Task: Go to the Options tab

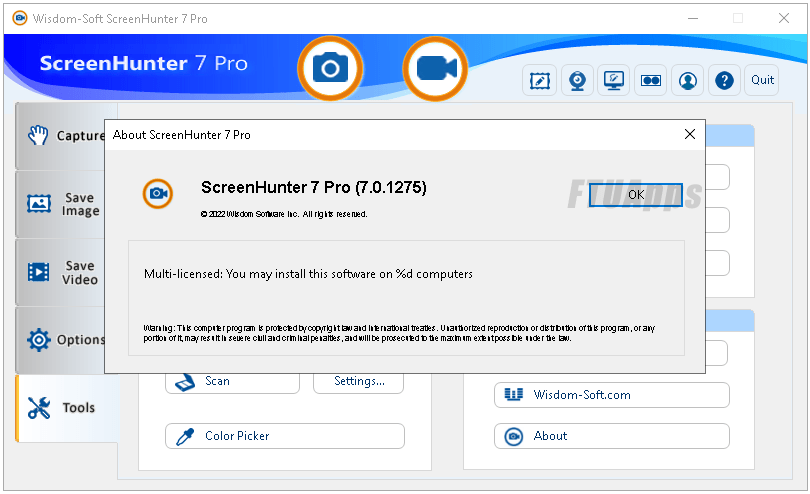Action: point(61,340)
